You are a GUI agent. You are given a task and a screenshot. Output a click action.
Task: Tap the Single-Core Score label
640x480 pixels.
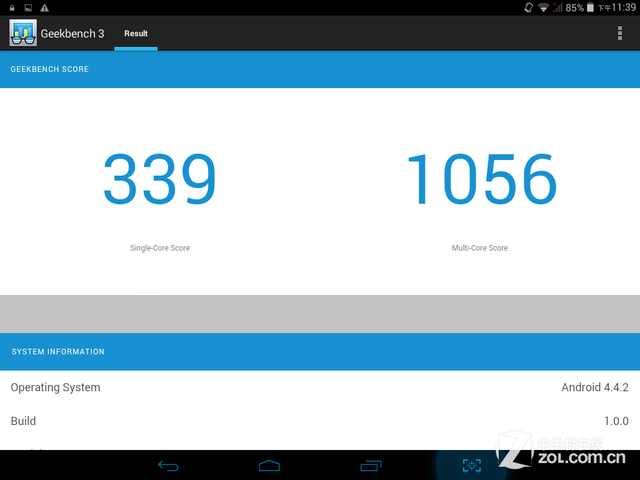pos(160,248)
